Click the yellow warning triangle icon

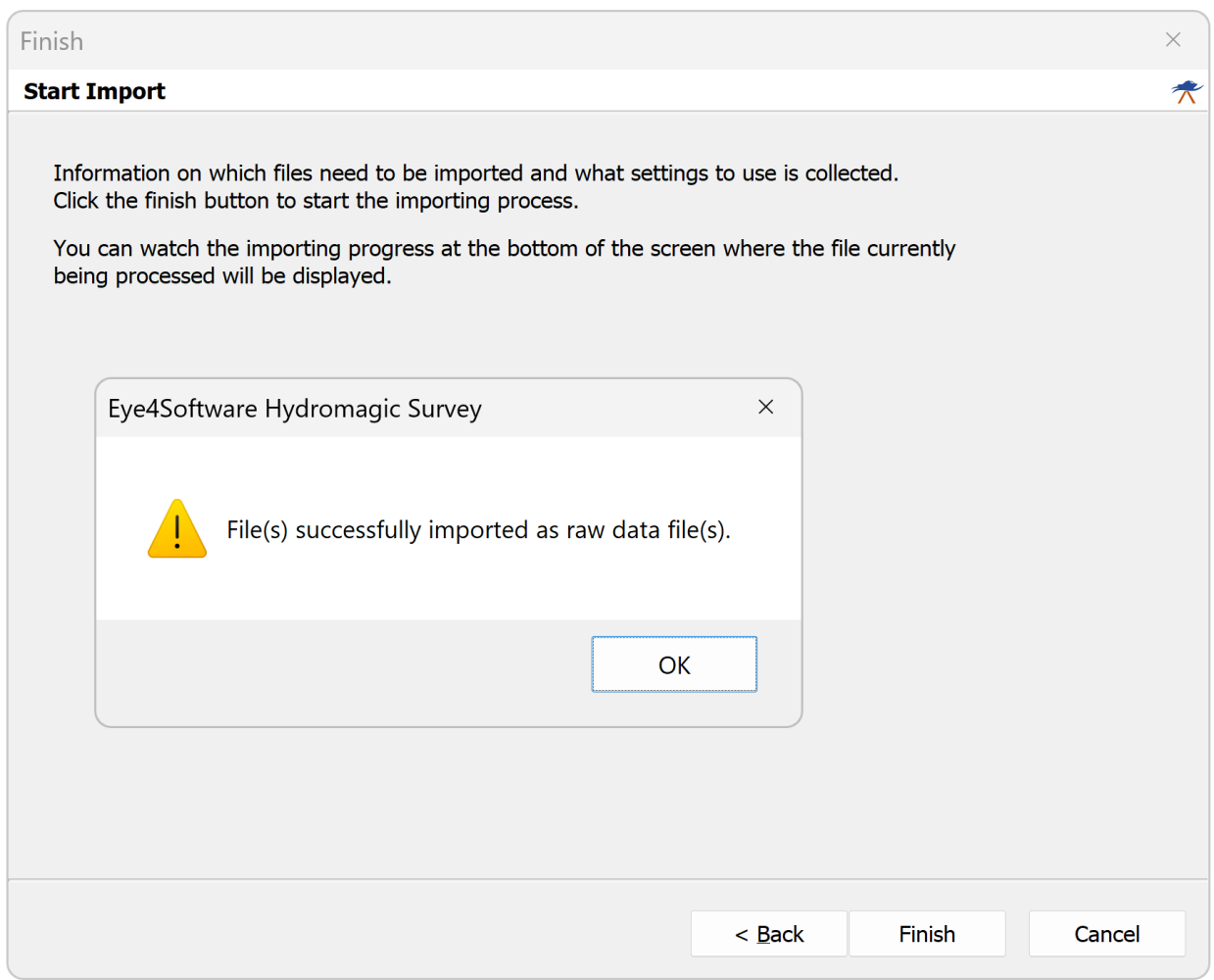tap(177, 529)
